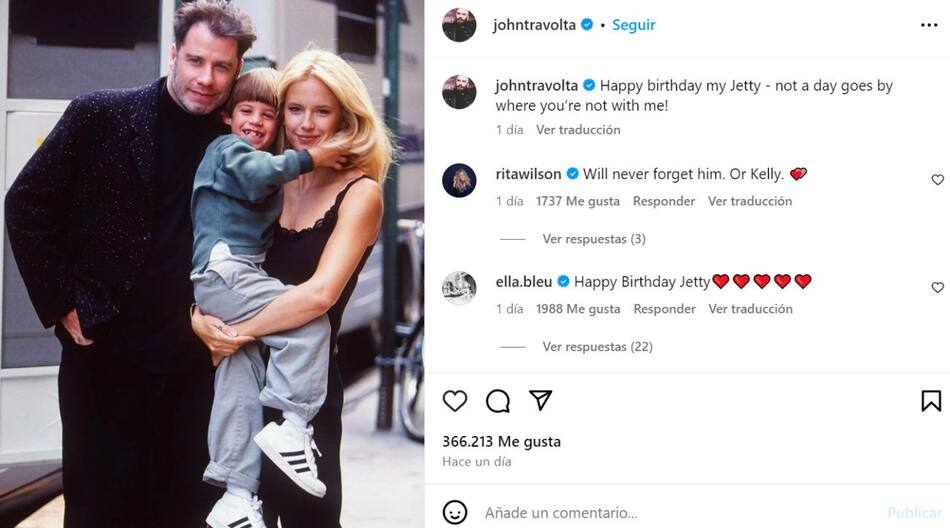
Task: Open ella.bleu's profile avatar
Action: point(459,288)
